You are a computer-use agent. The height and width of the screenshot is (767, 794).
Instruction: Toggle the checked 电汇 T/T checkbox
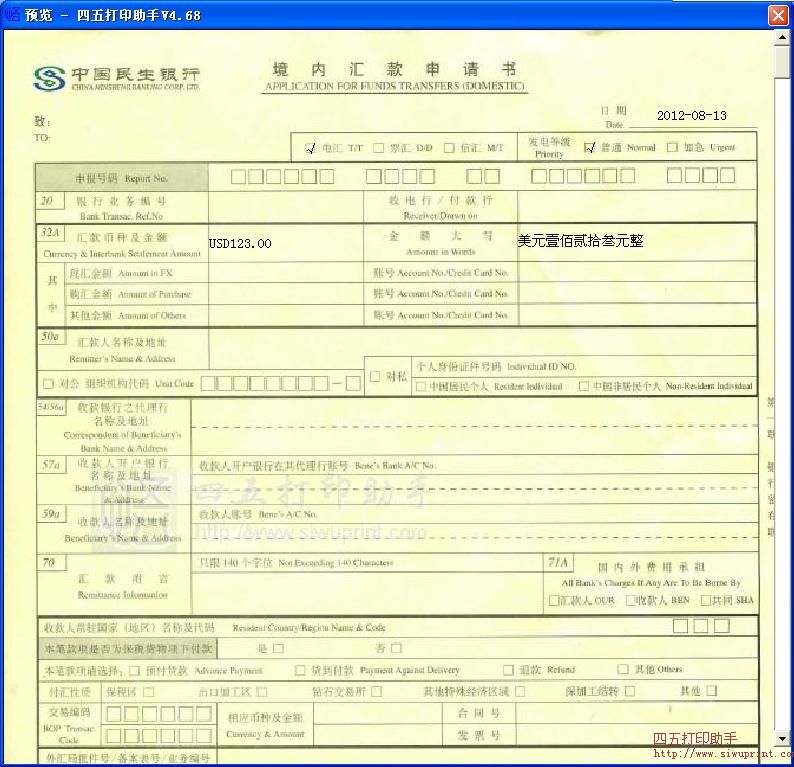click(310, 148)
